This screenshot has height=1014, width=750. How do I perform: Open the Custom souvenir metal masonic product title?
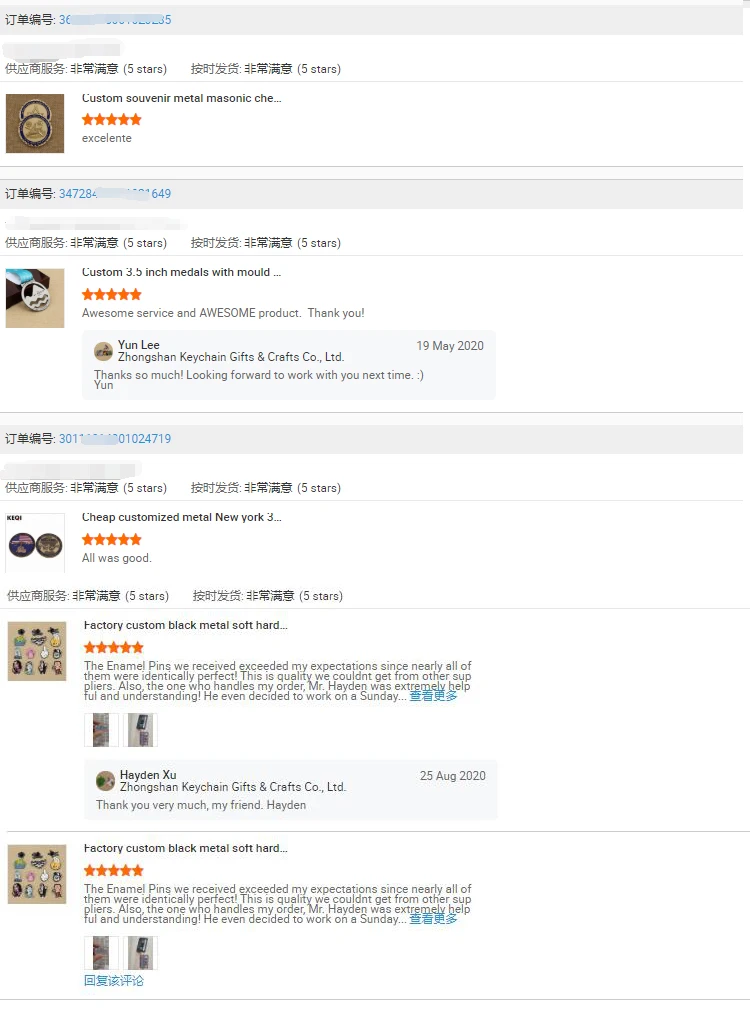[182, 98]
